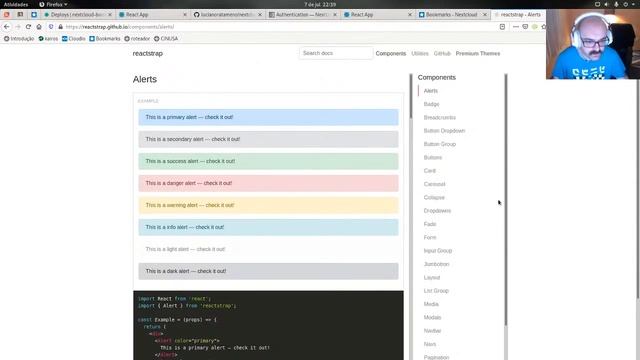Click the first red pinned tab icon
Image resolution: width=640 pixels, height=360 pixels.
pyautogui.click(x=7, y=14)
